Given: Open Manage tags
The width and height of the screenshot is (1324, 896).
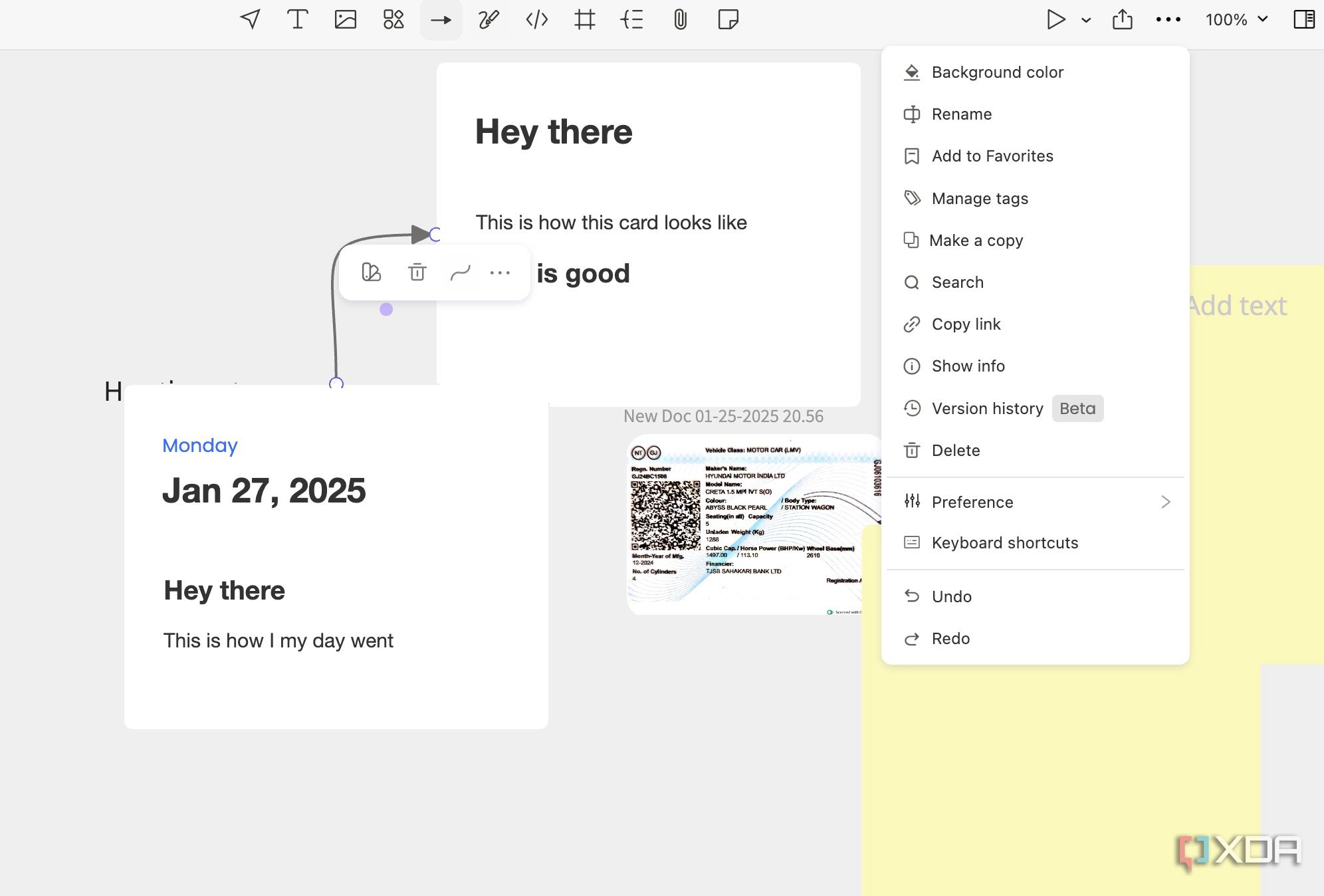Looking at the screenshot, I should (x=1035, y=198).
